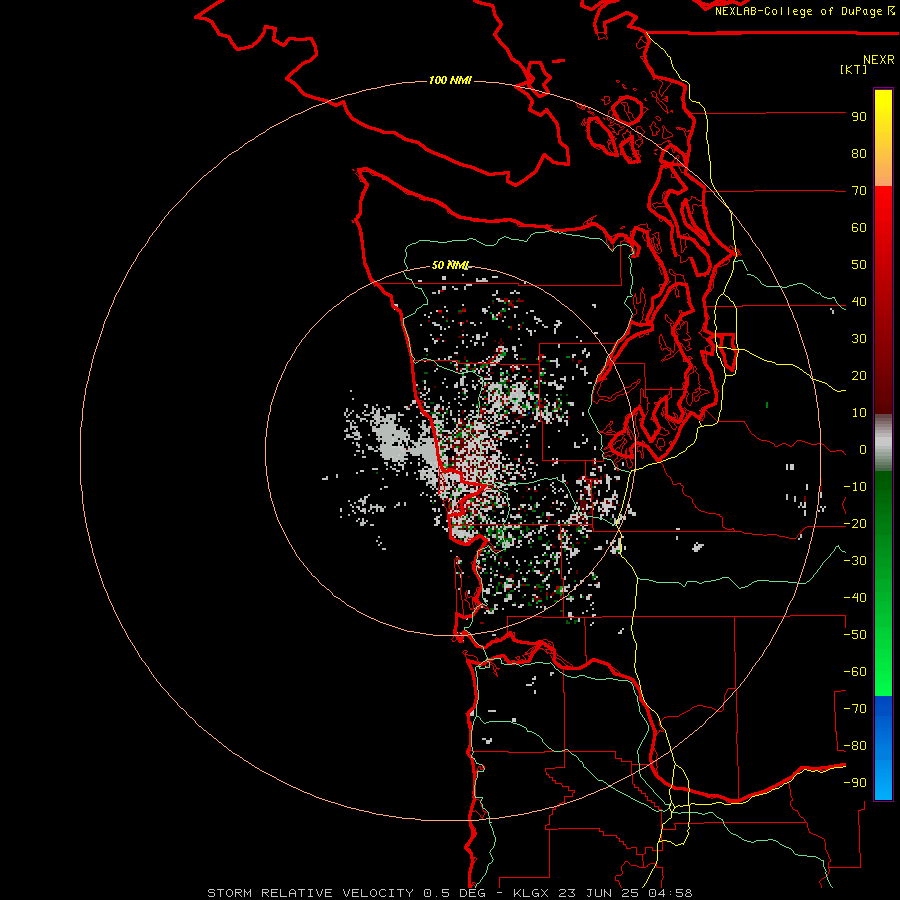The height and width of the screenshot is (900, 900).
Task: Select the -40 value on velocity scale
Action: point(855,598)
